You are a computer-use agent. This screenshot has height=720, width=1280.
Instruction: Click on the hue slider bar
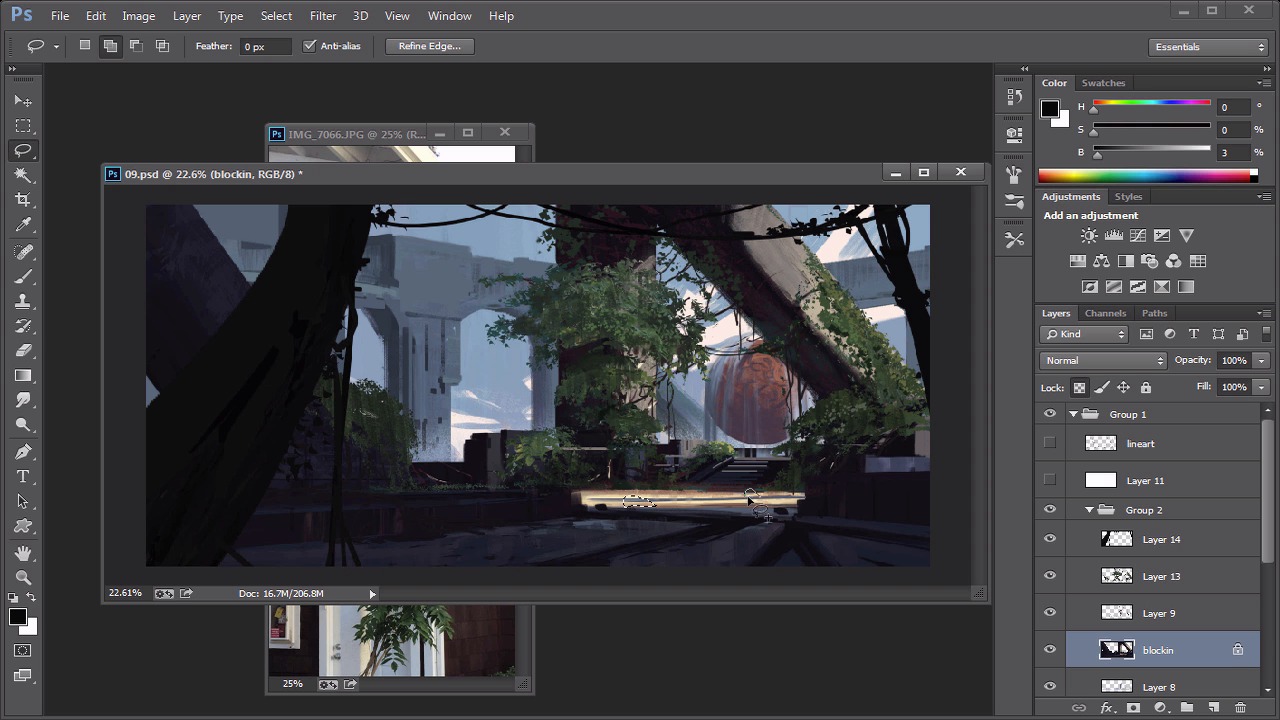coord(1152,103)
